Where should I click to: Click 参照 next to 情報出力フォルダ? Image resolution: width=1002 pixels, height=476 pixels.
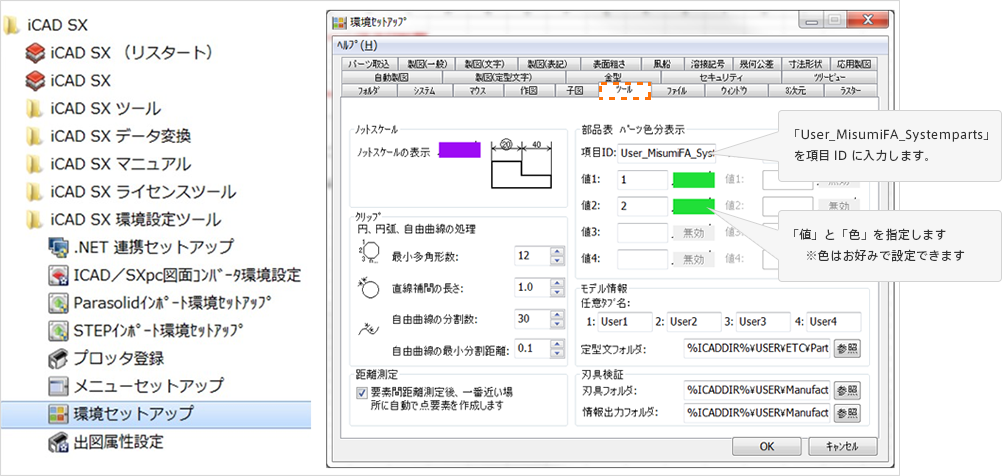(847, 412)
